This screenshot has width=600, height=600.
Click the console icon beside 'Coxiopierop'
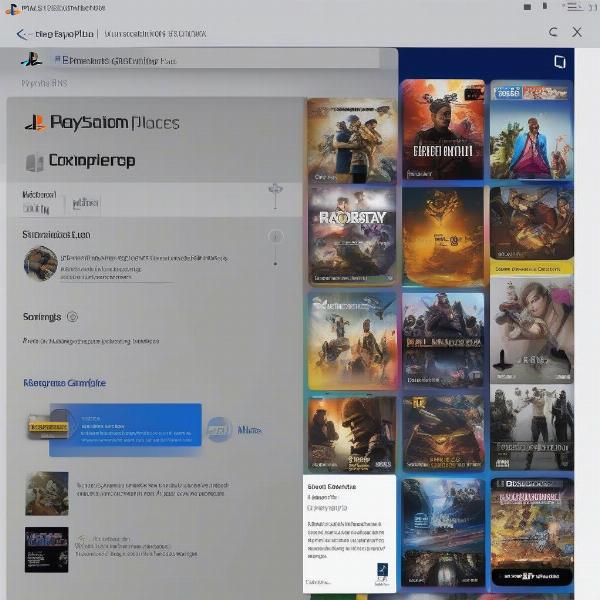tap(34, 162)
